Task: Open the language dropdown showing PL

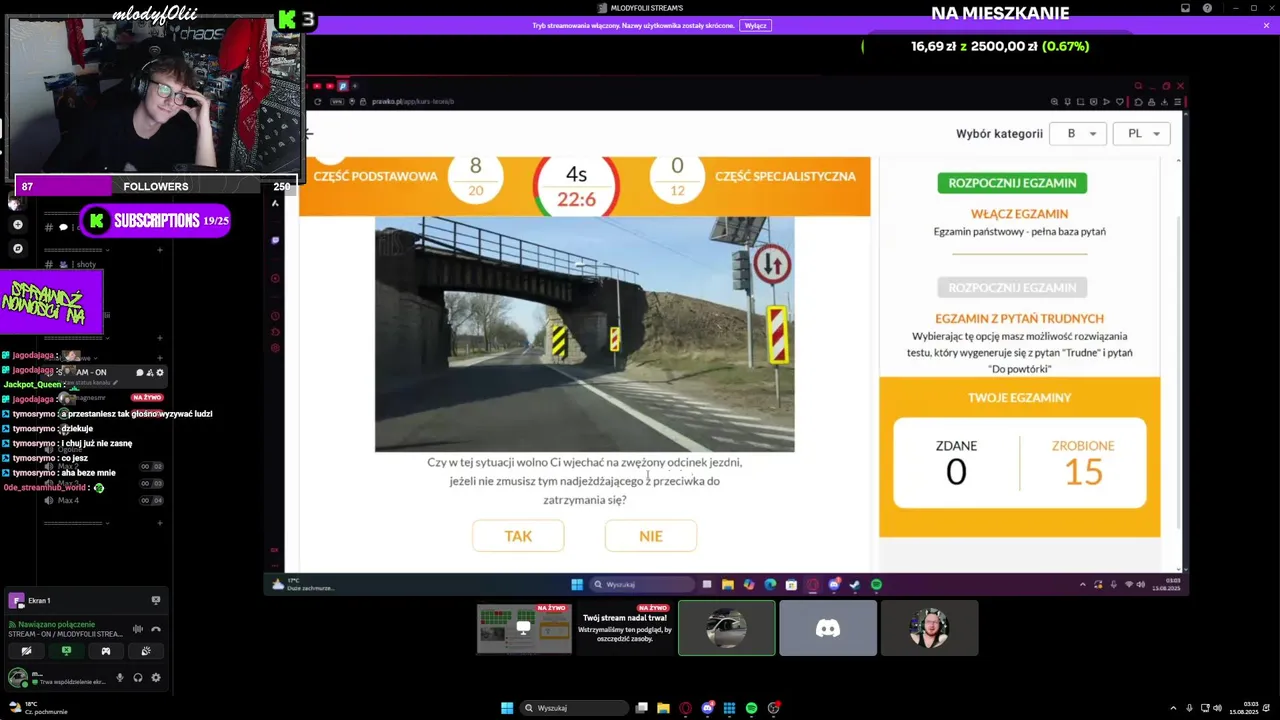Action: tap(1141, 133)
